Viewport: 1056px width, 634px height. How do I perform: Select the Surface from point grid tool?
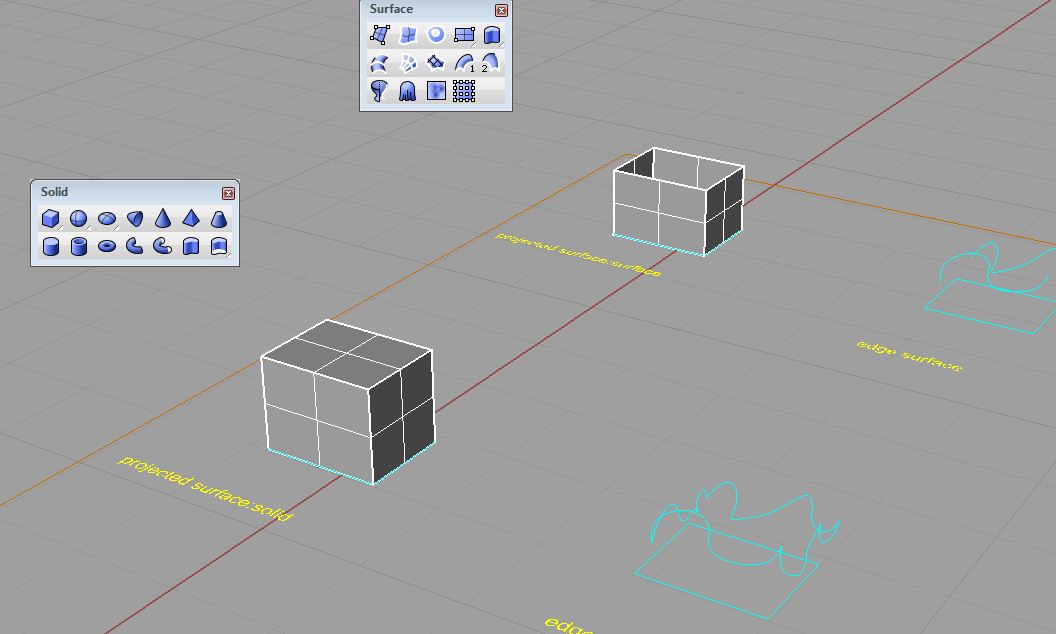[x=463, y=92]
